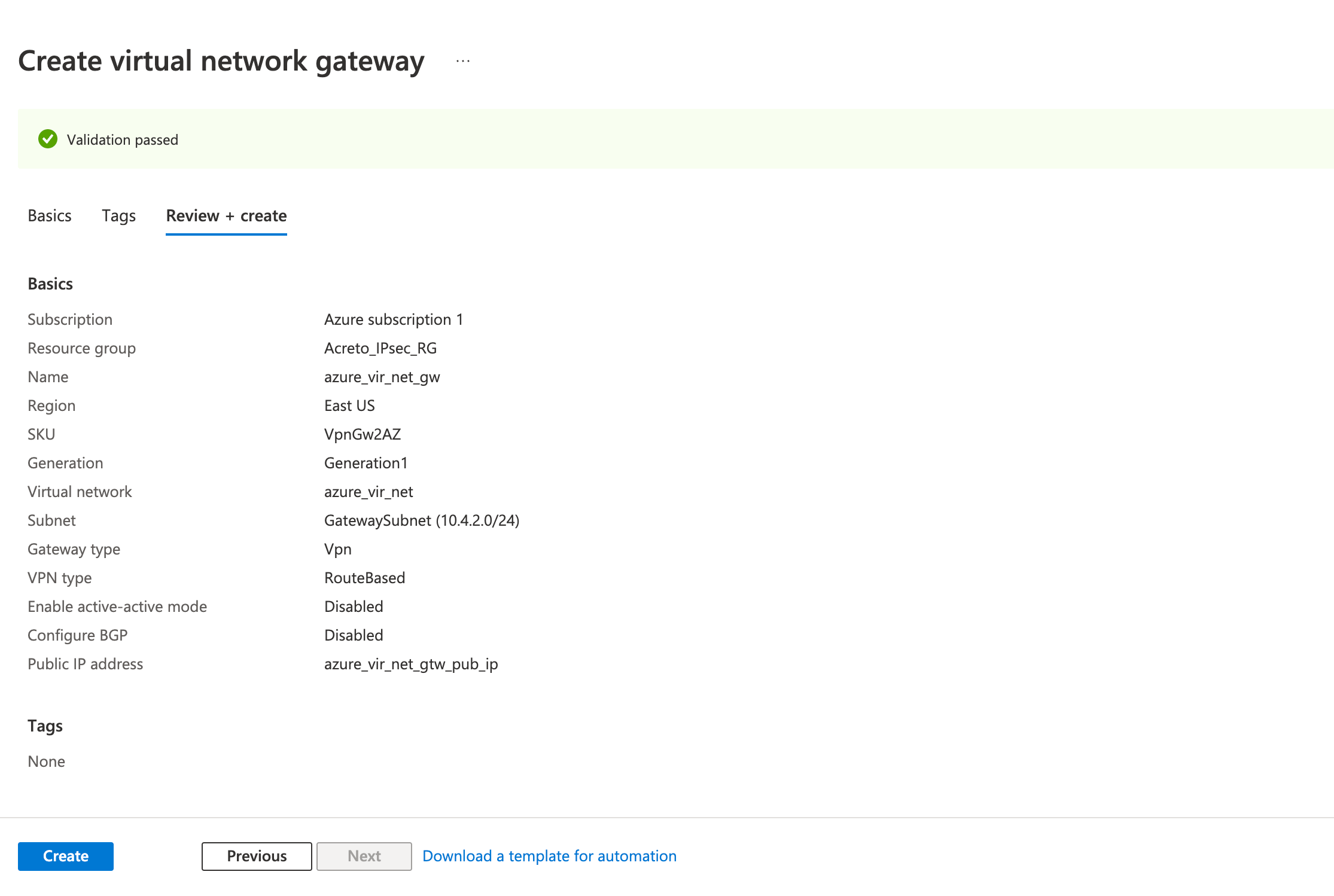Open Download a template for automation link
Screen dimensions: 1334x896
[x=549, y=856]
